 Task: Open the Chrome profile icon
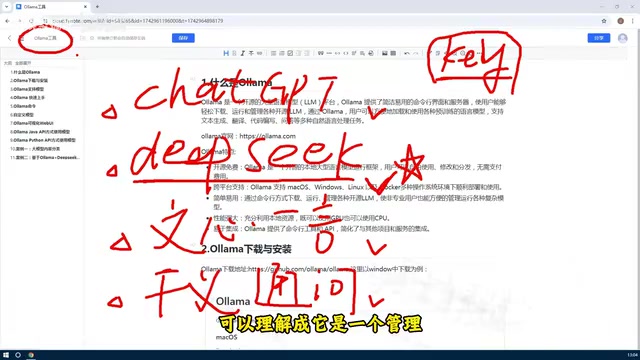620,21
